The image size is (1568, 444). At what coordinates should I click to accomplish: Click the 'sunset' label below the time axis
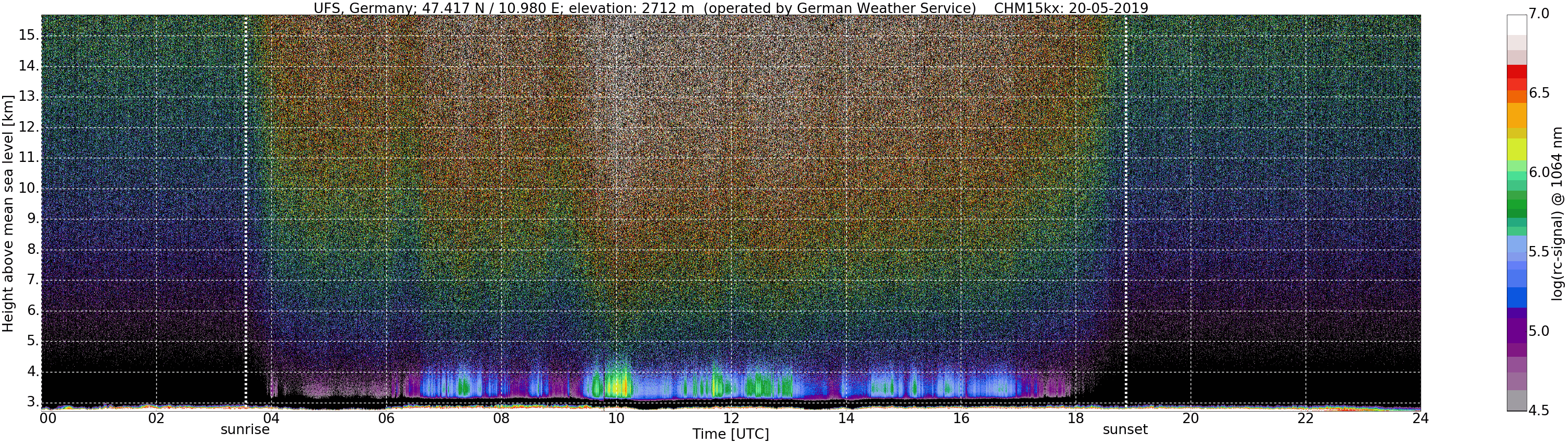point(1125,429)
